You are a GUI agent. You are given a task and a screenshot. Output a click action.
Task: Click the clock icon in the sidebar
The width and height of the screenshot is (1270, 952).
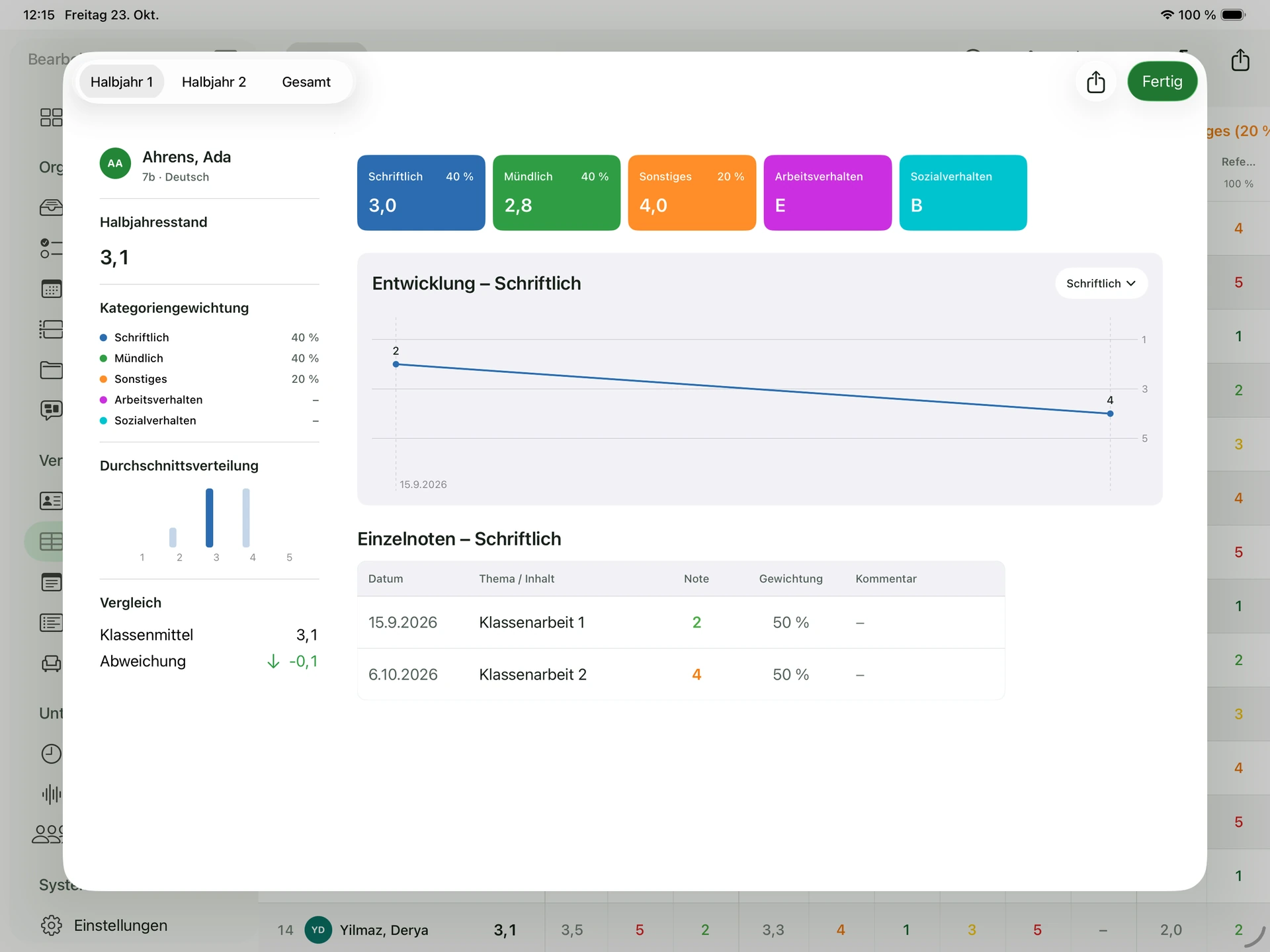click(52, 754)
